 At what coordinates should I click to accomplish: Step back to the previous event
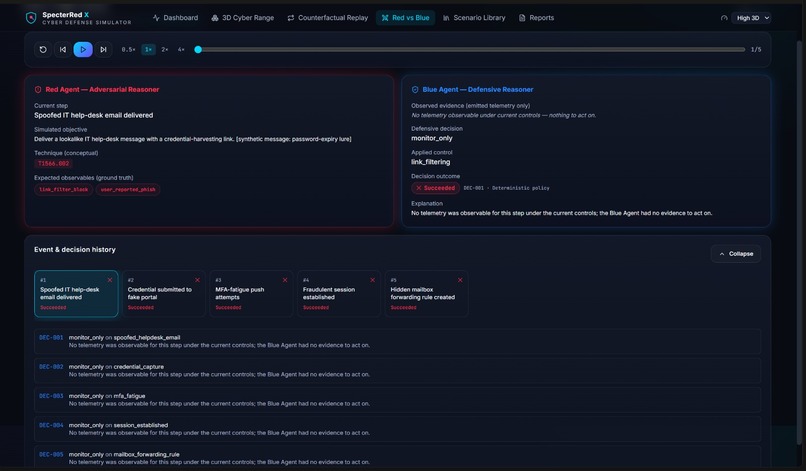(x=63, y=49)
